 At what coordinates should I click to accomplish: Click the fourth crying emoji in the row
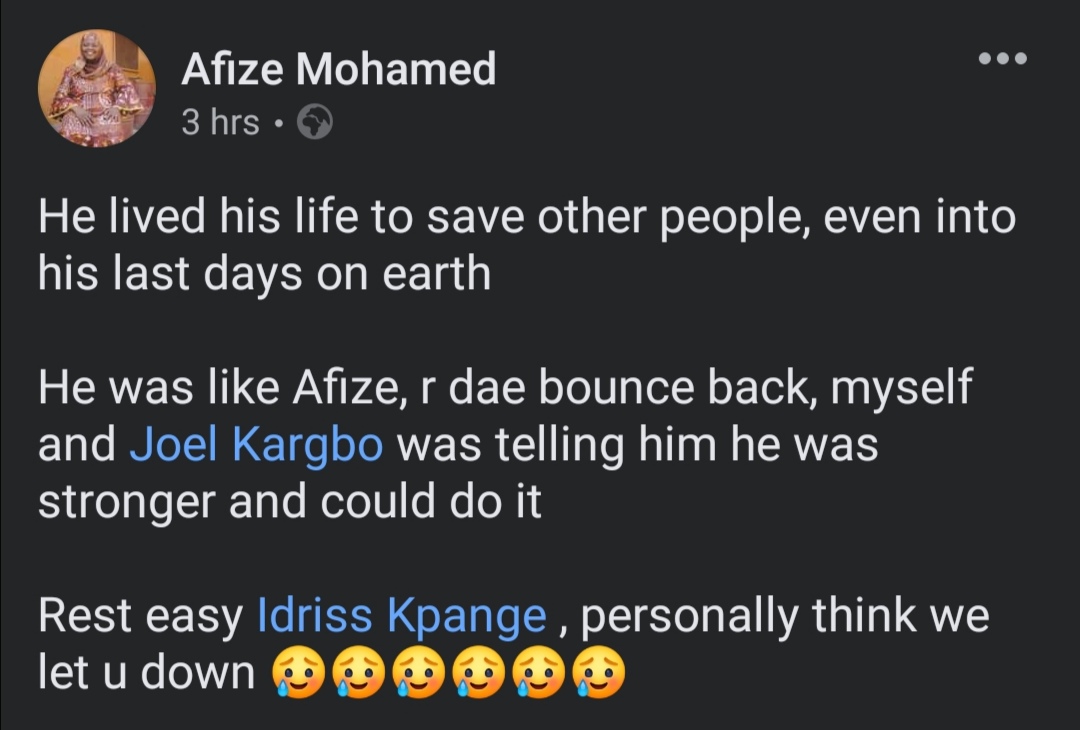click(481, 673)
